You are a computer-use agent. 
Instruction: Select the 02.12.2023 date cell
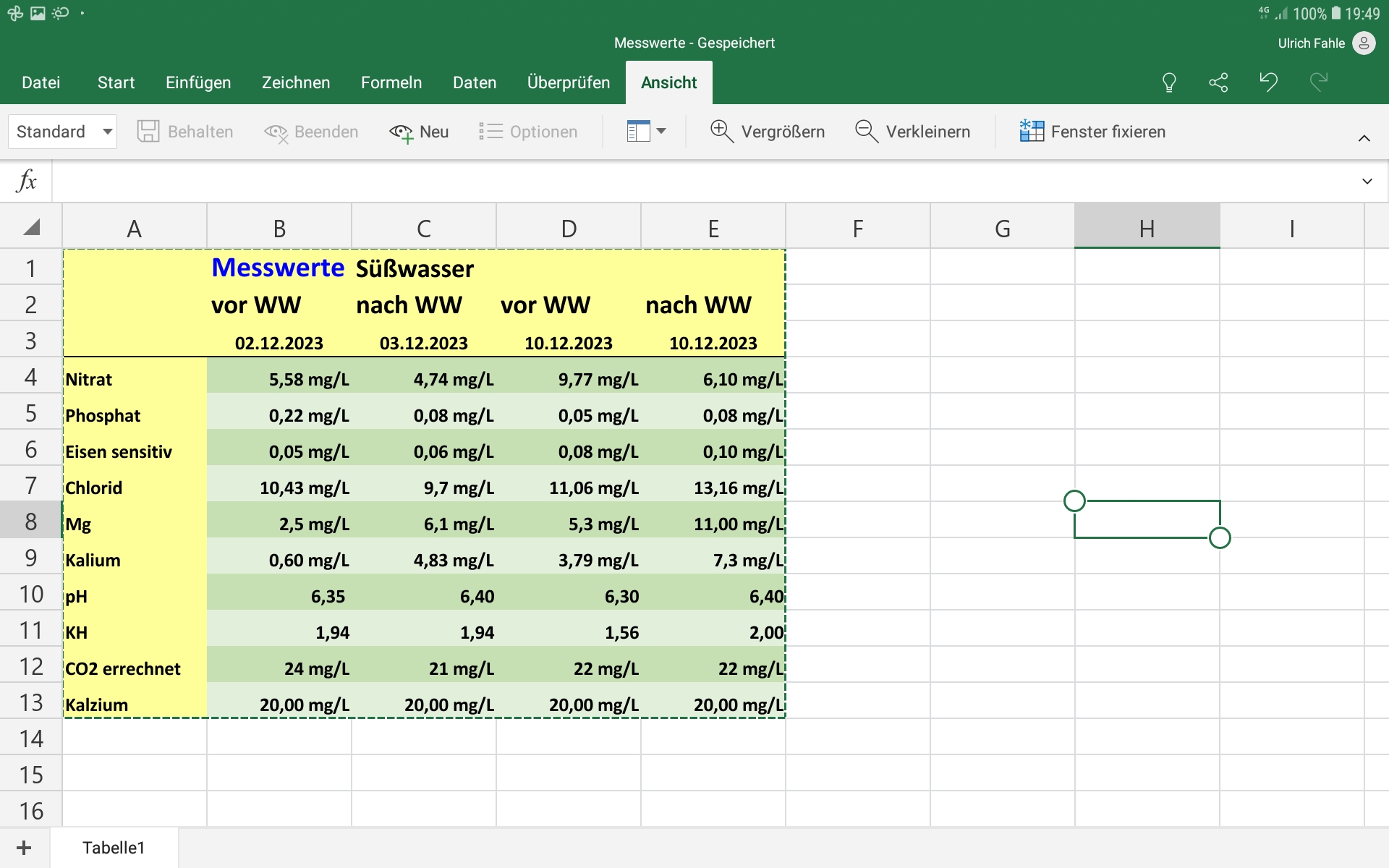(279, 339)
